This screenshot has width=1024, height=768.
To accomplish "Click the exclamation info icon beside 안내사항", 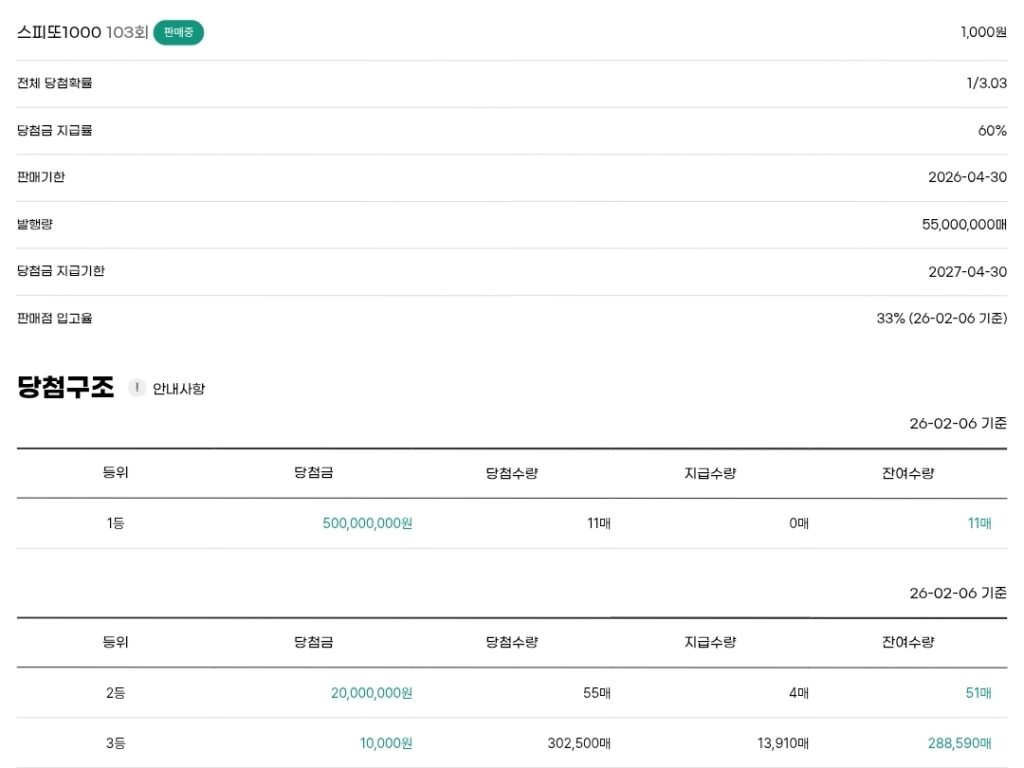I will coord(137,388).
